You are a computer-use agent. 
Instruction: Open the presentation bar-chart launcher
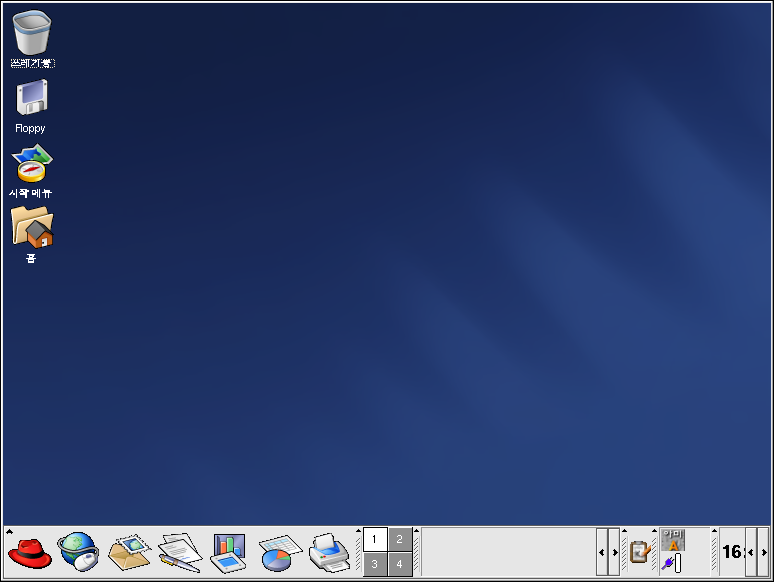228,552
